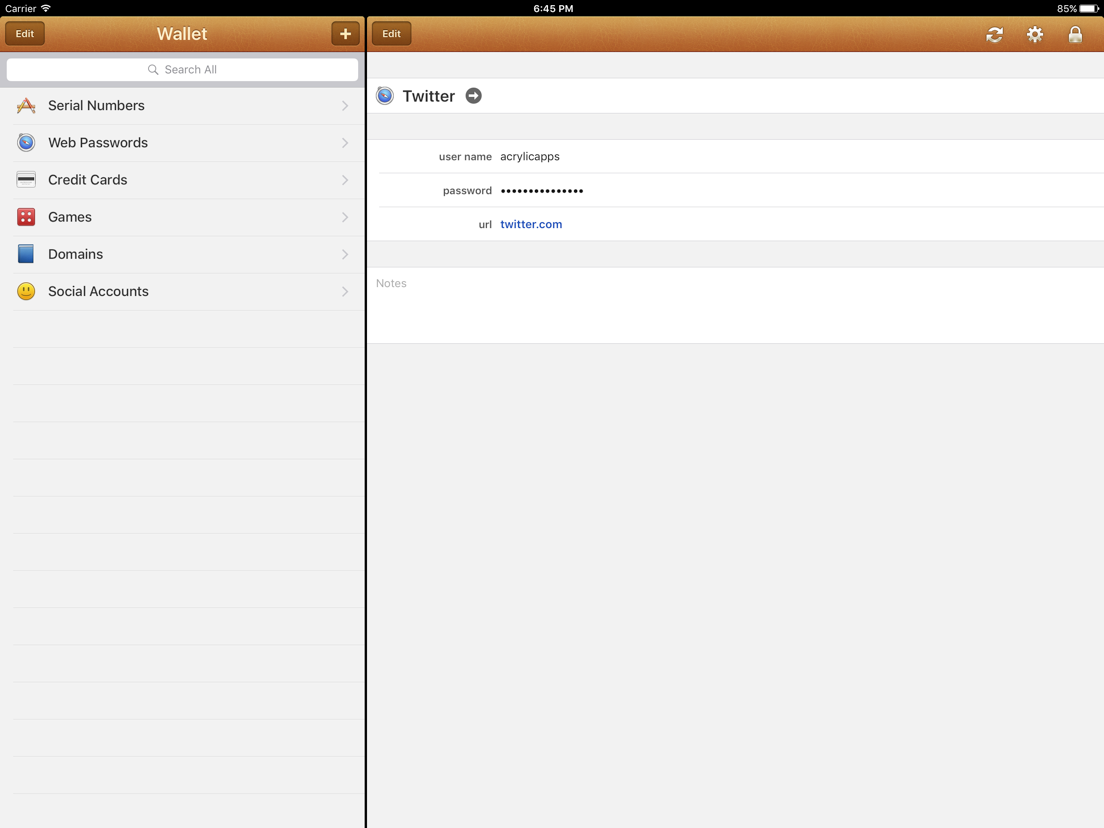Open the Web Passwords category
The image size is (1104, 828).
pyautogui.click(x=182, y=143)
